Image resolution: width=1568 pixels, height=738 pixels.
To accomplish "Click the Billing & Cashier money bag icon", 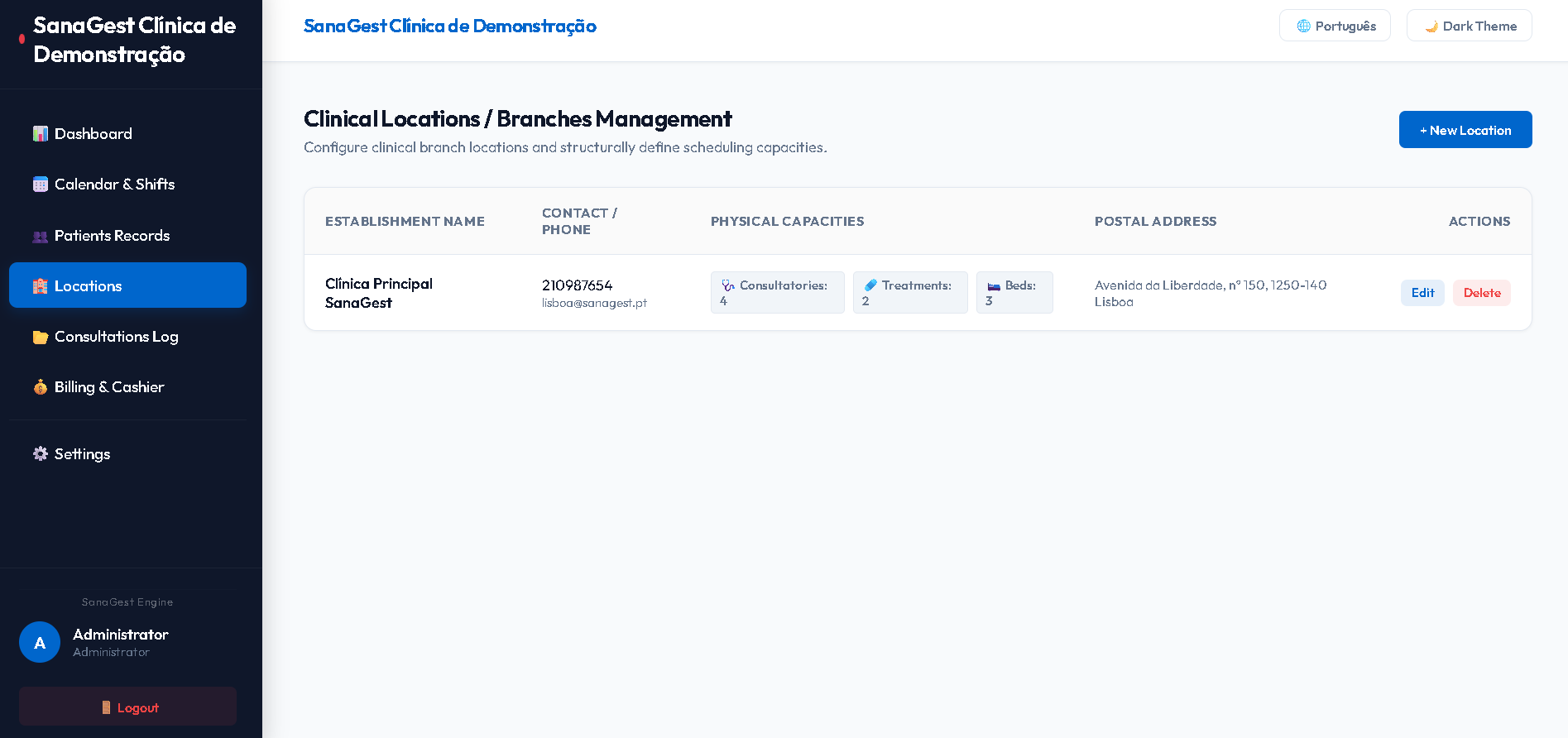I will [40, 387].
